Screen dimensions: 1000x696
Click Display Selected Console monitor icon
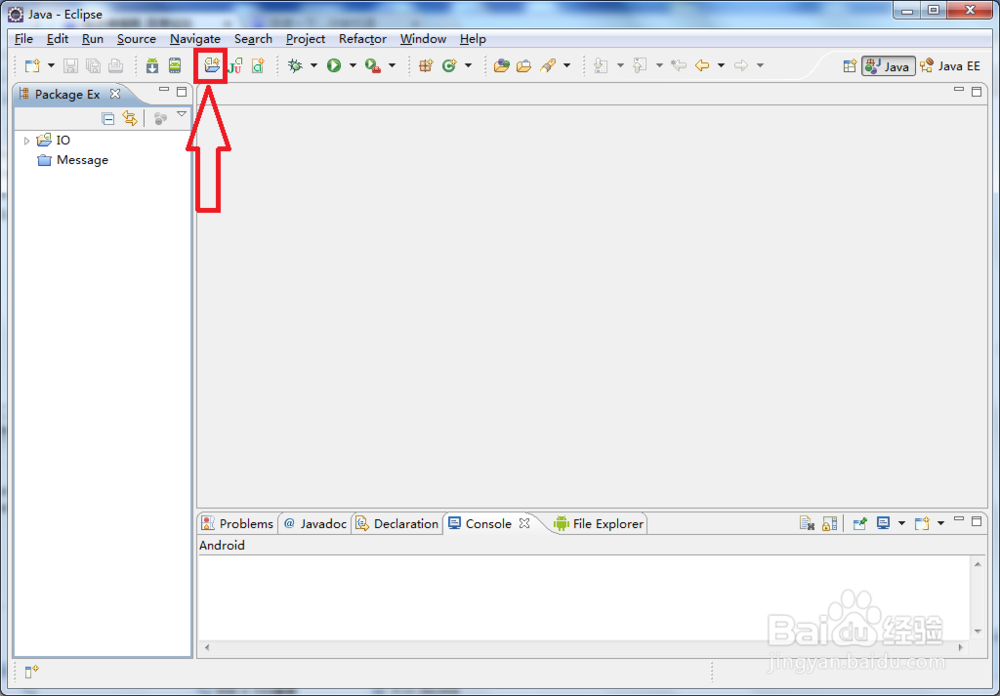883,524
